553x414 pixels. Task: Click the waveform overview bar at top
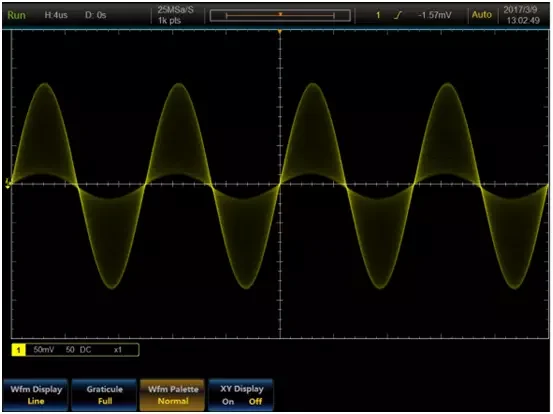click(x=280, y=16)
